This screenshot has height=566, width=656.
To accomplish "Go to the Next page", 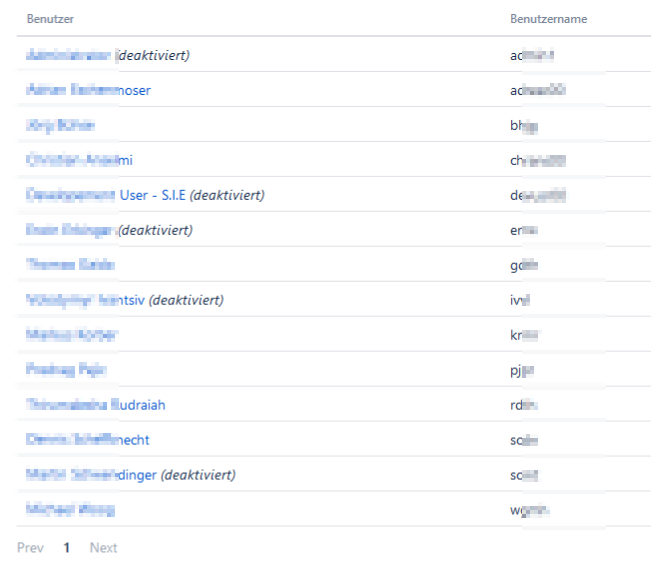I will 103,548.
